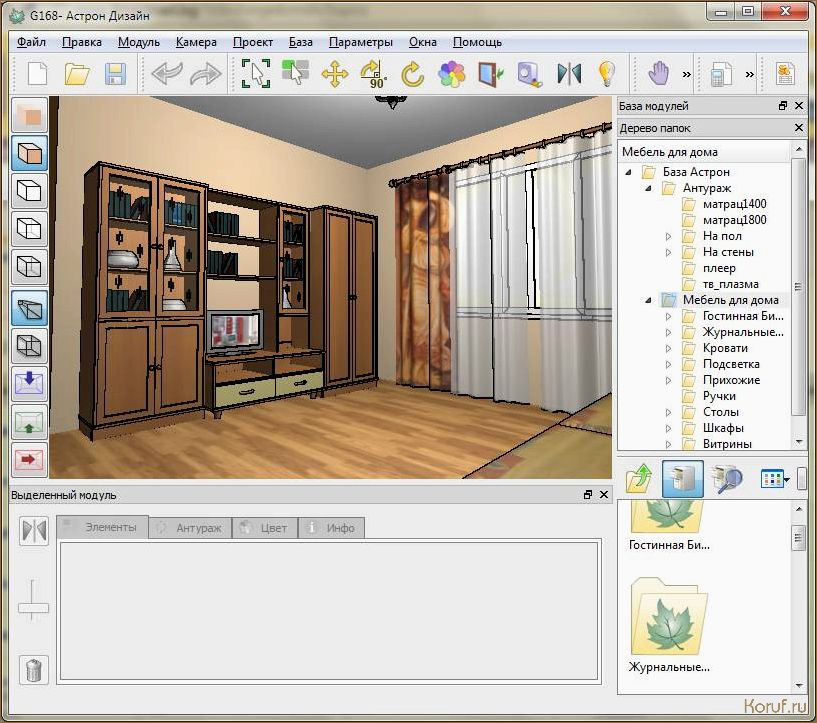Click the undo arrow in toolbar
The image size is (817, 723).
point(167,74)
